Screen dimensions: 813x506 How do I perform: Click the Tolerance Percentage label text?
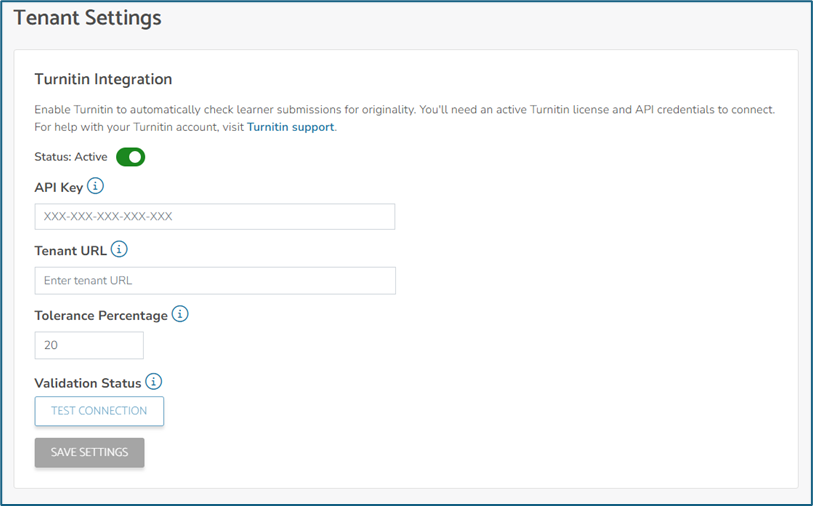click(101, 315)
